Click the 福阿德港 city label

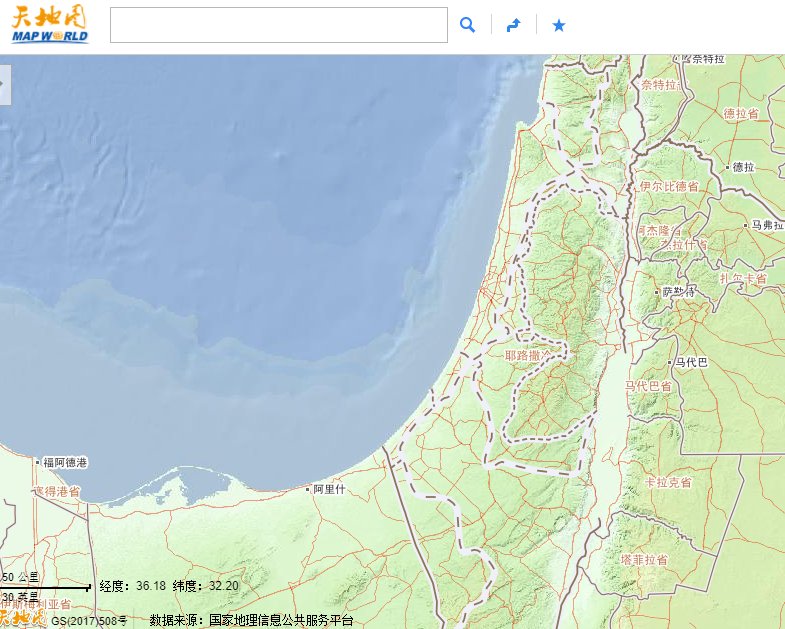tap(65, 462)
